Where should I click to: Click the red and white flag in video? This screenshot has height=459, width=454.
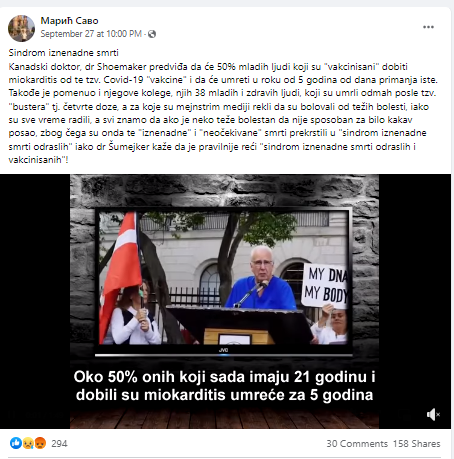121,273
